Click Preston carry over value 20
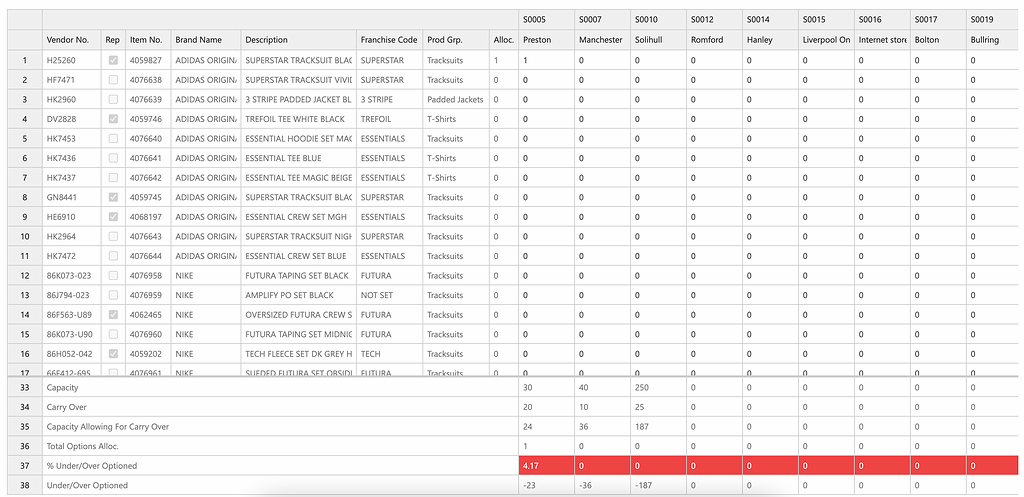Image resolution: width=1024 pixels, height=497 pixels. [546, 407]
